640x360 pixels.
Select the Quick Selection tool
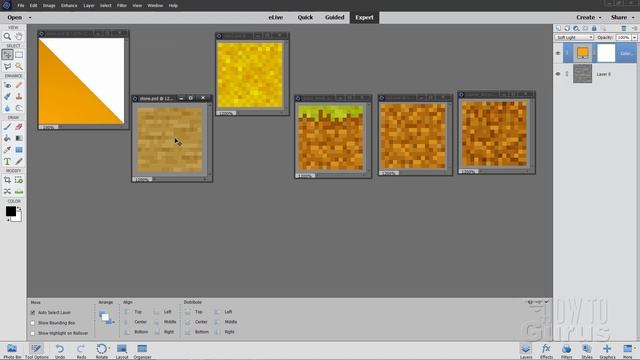(19, 66)
